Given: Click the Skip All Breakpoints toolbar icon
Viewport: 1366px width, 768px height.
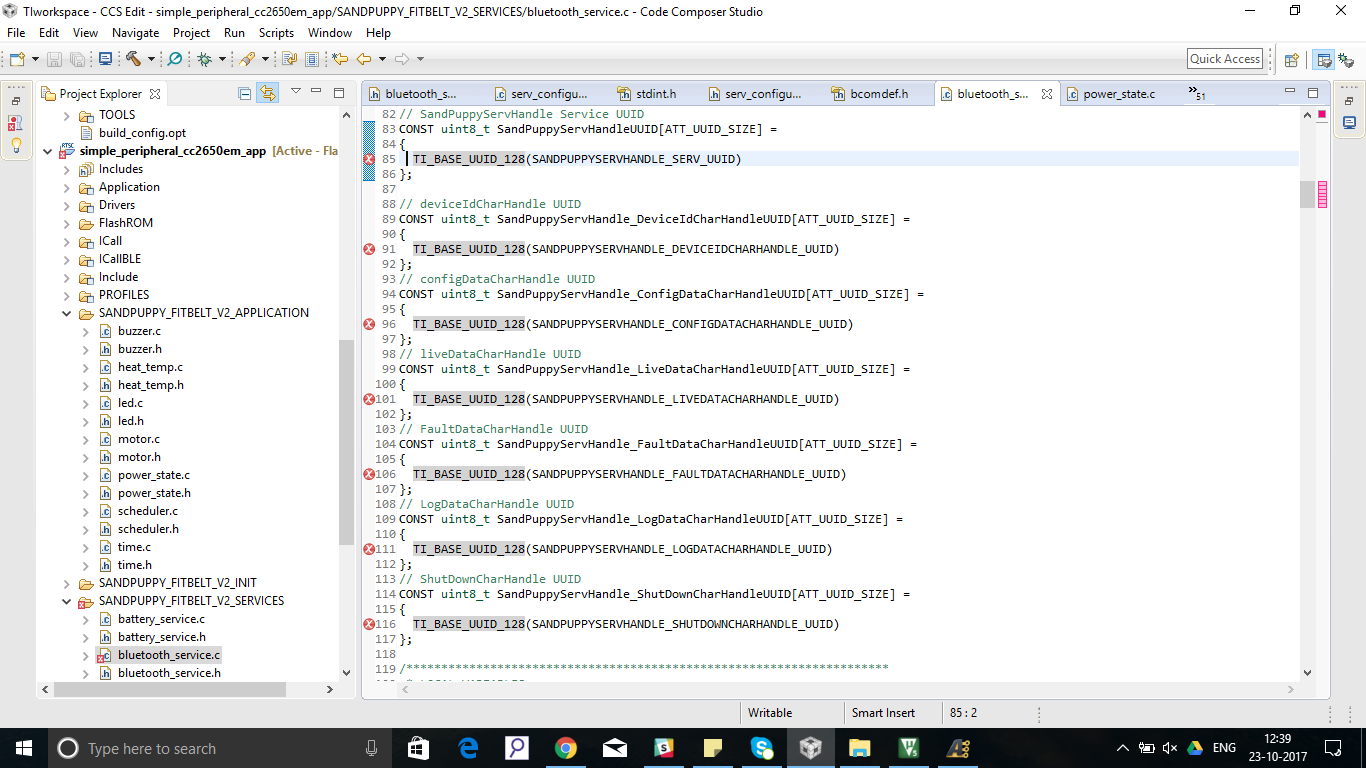Looking at the screenshot, I should (175, 59).
